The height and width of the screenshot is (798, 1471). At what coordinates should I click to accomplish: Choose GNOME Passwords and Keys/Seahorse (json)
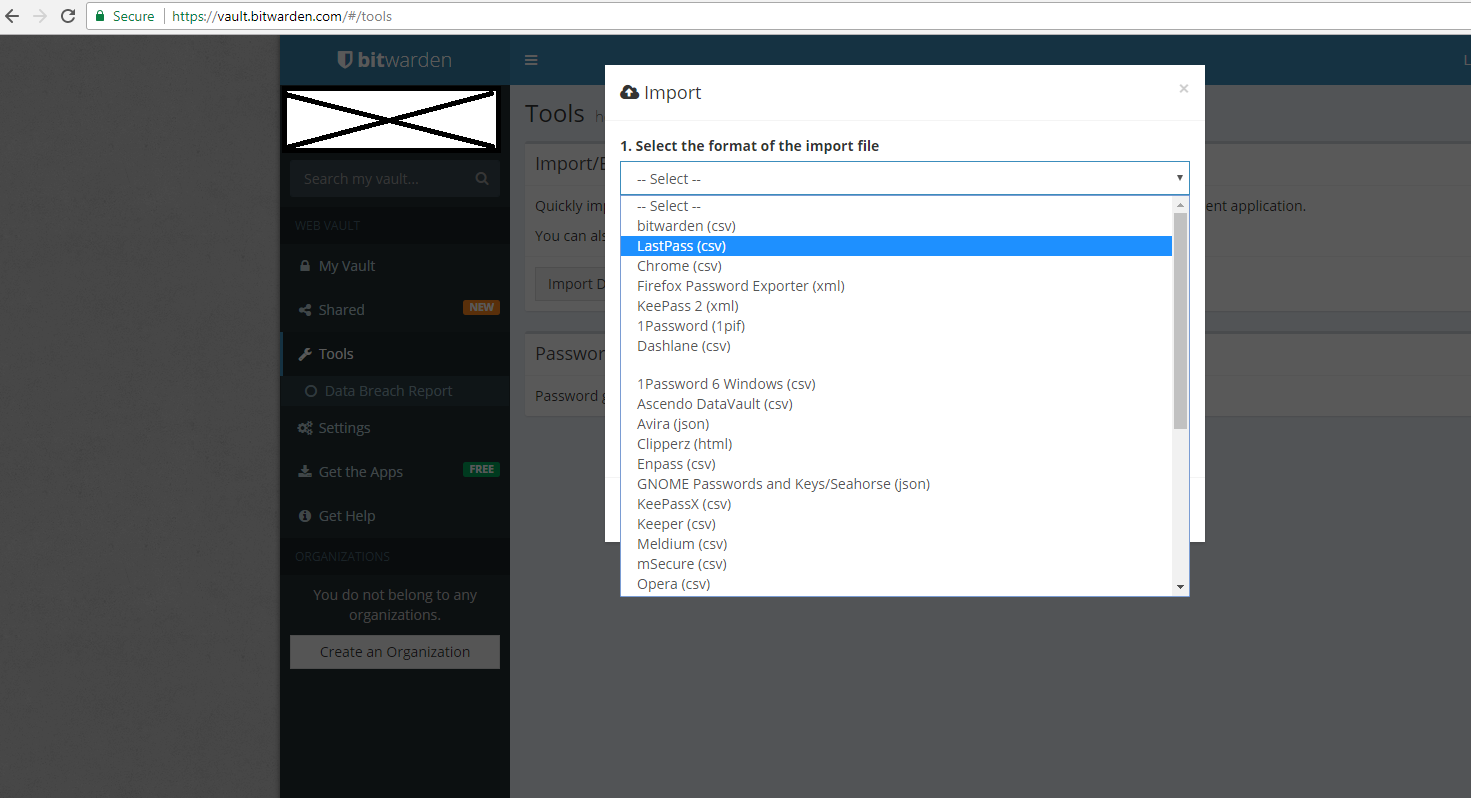[896, 484]
